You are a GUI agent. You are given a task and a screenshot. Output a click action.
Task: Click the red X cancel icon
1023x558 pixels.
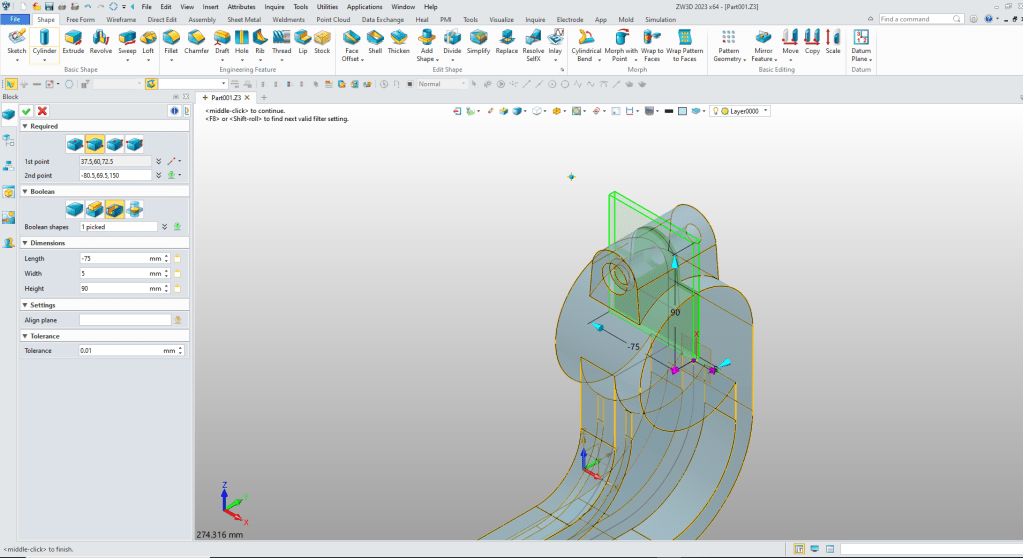(x=40, y=111)
